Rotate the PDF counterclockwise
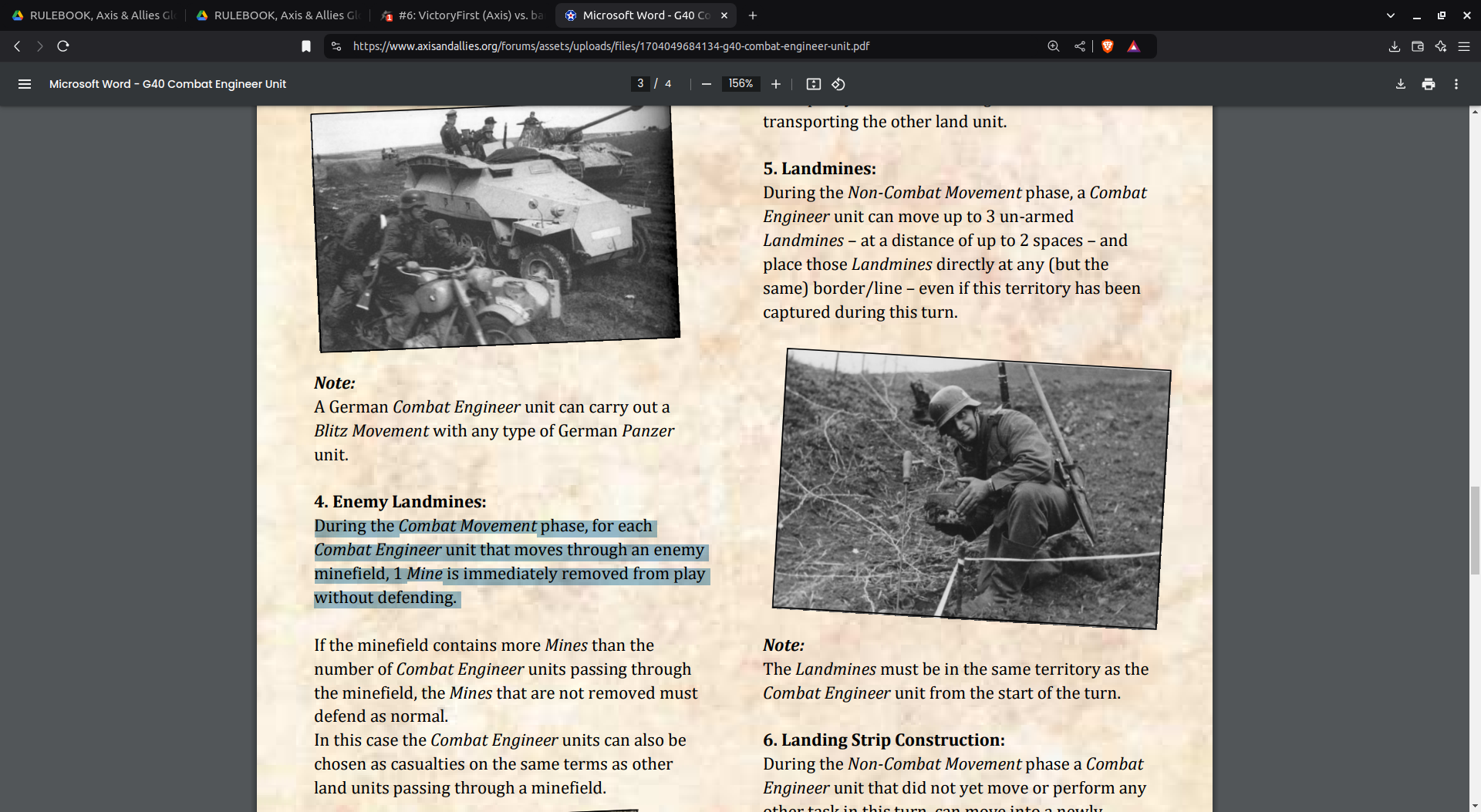Screen dimensions: 1481x812 (838, 84)
